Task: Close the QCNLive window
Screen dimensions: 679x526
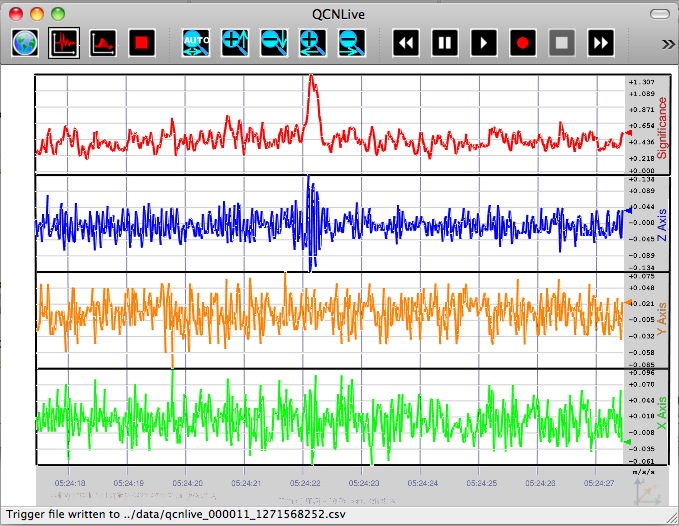Action: [x=16, y=14]
